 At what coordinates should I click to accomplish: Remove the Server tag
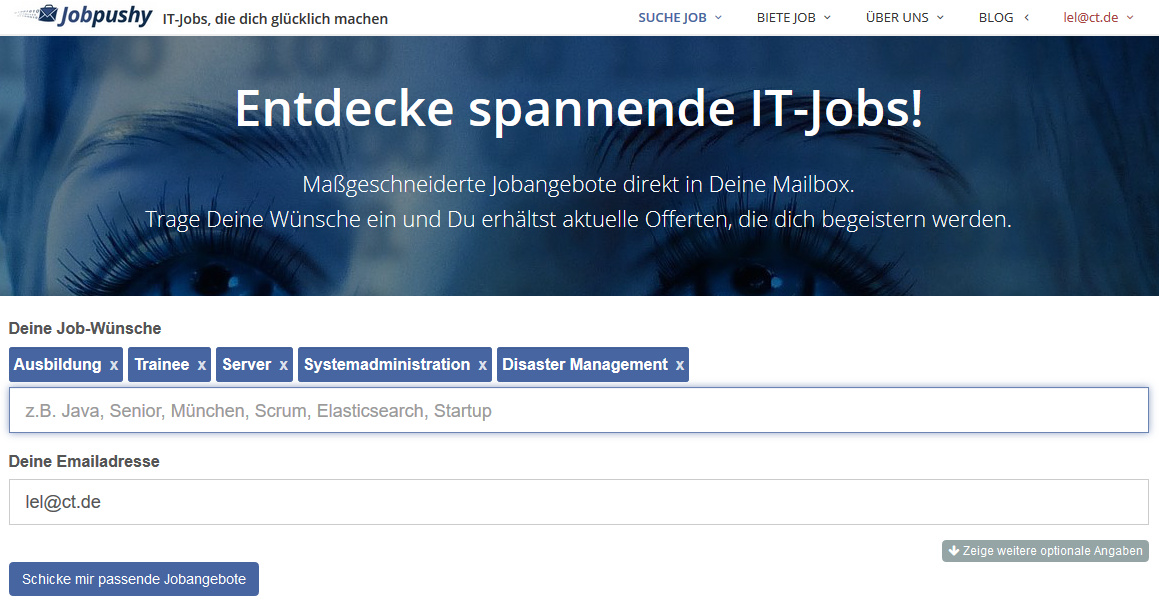(283, 365)
